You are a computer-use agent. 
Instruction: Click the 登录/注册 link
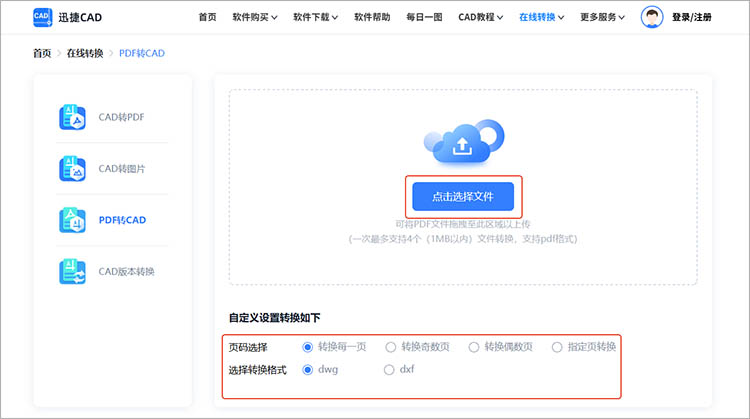click(x=692, y=17)
